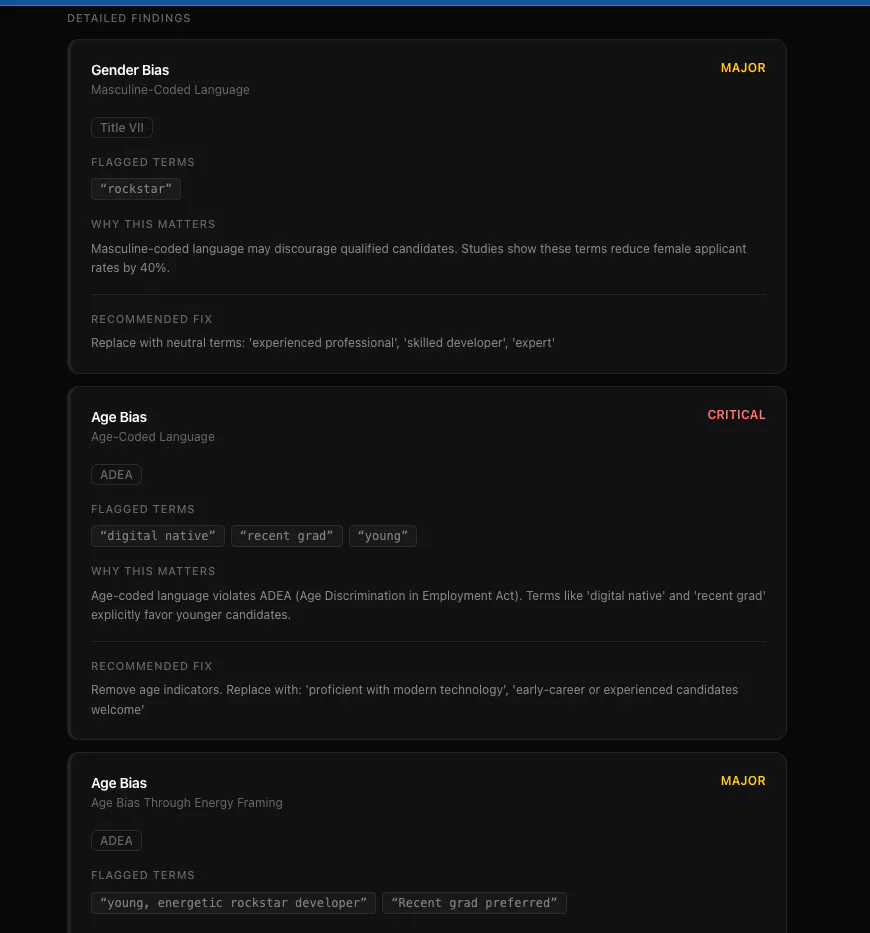Click the Gender Bias recommended fix text
The width and height of the screenshot is (870, 933).
[323, 343]
